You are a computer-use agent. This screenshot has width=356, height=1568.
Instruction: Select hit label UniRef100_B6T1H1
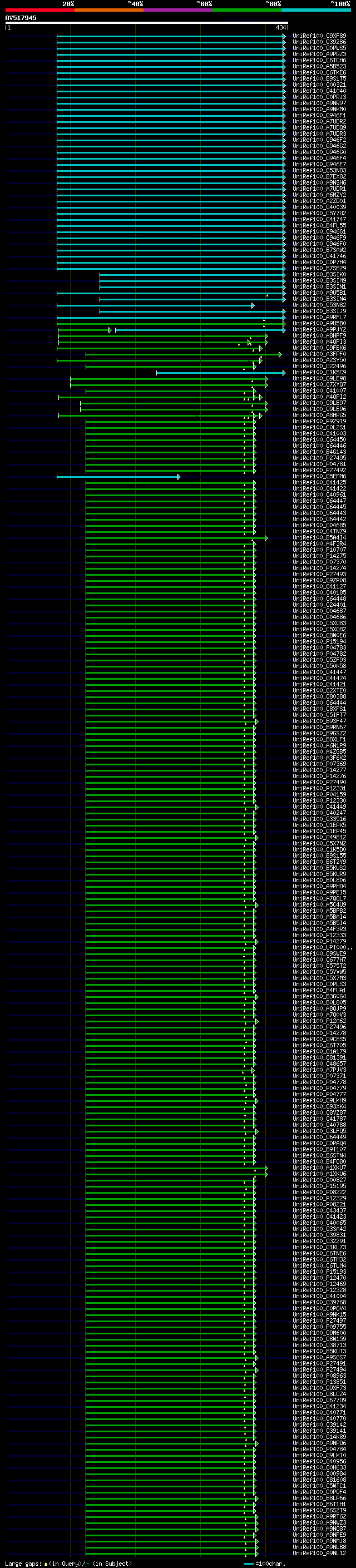(x=319, y=1504)
